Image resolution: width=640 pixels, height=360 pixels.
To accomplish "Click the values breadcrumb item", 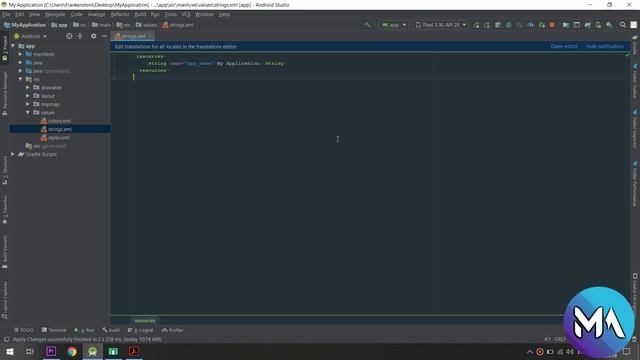I will coord(146,25).
